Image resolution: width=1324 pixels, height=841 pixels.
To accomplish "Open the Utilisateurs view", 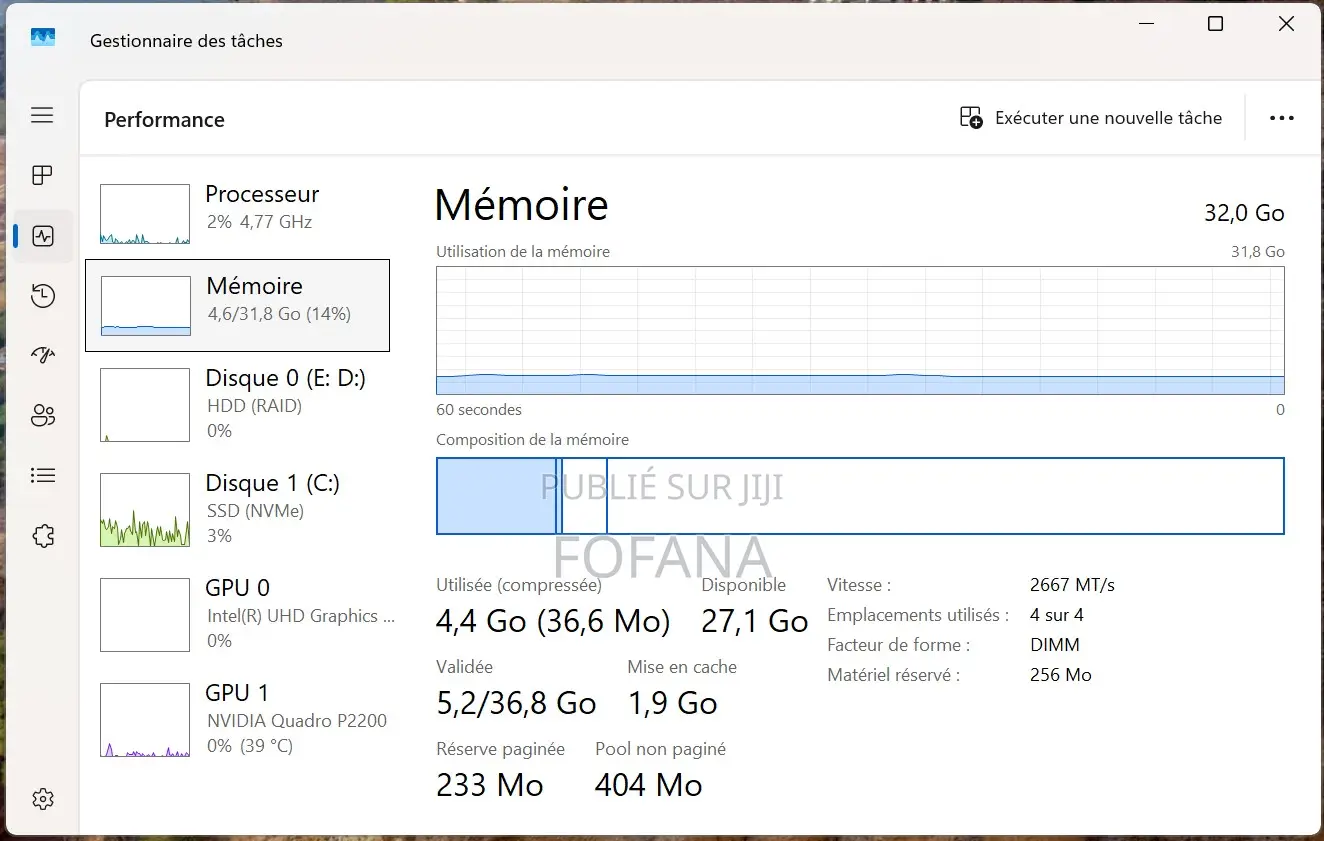I will point(42,415).
